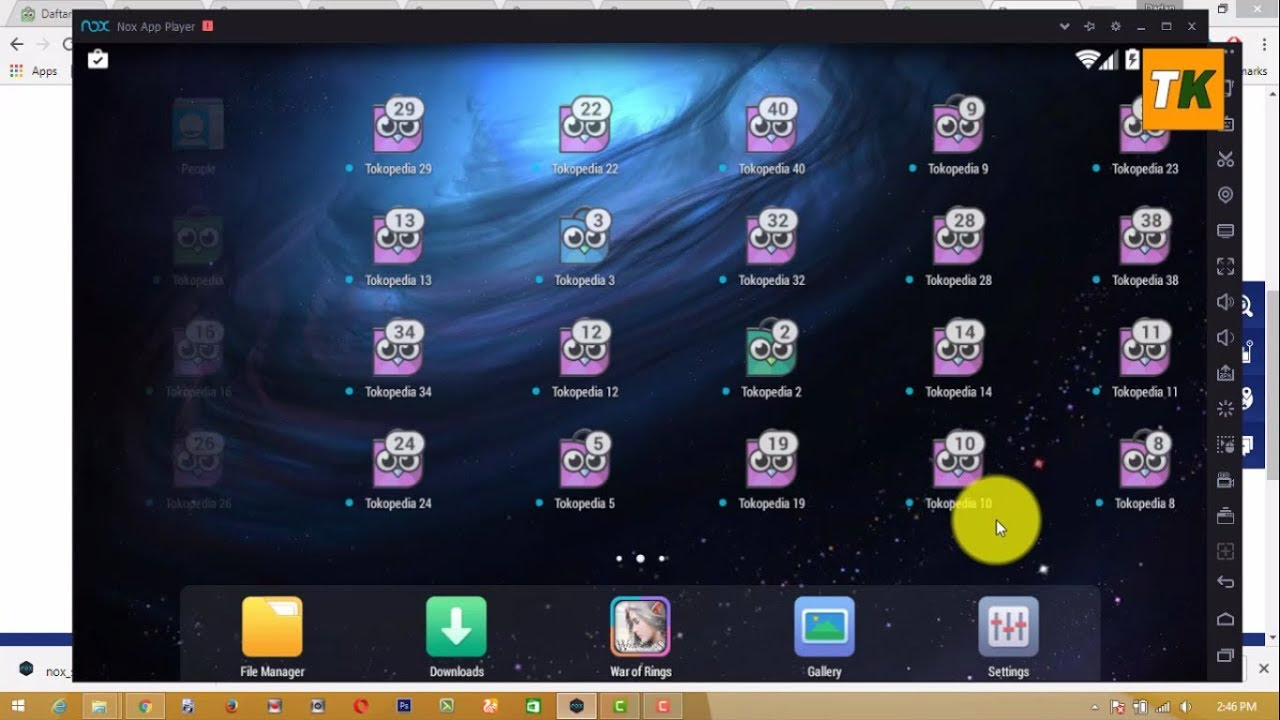Image resolution: width=1280 pixels, height=720 pixels.
Task: Click the system tray volume icon
Action: [x=1186, y=707]
